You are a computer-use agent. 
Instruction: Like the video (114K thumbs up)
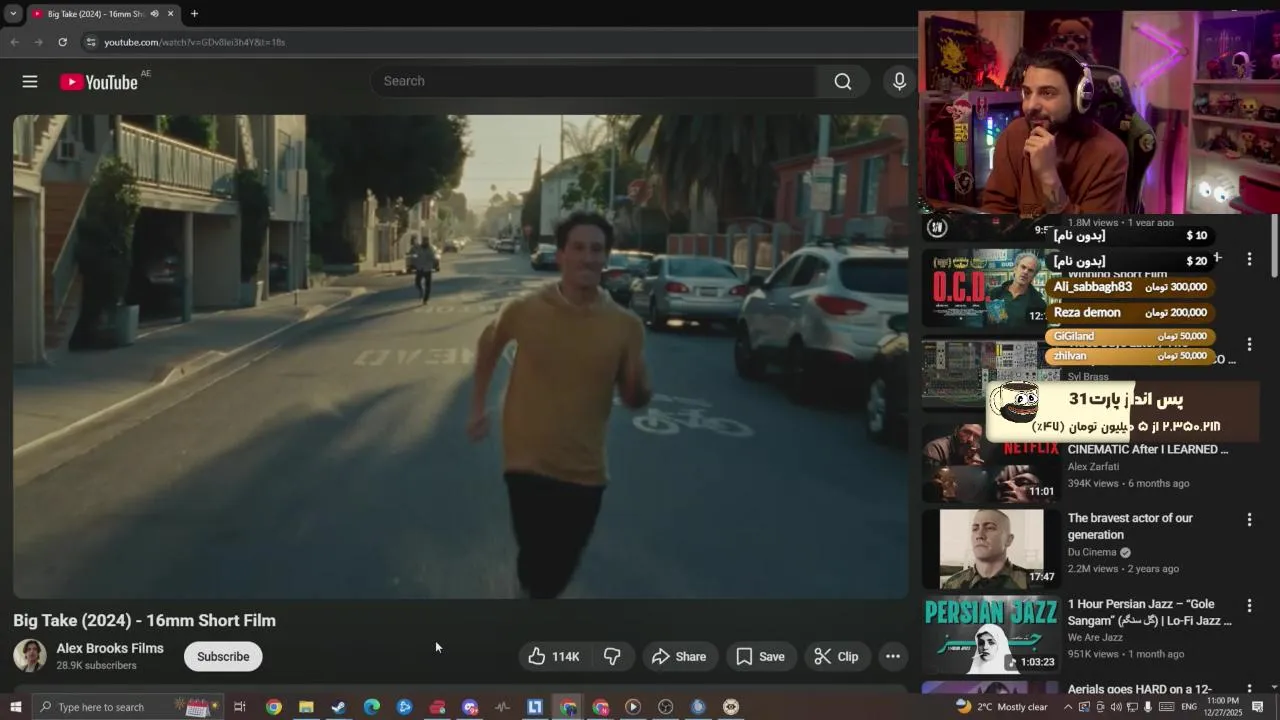pos(554,656)
